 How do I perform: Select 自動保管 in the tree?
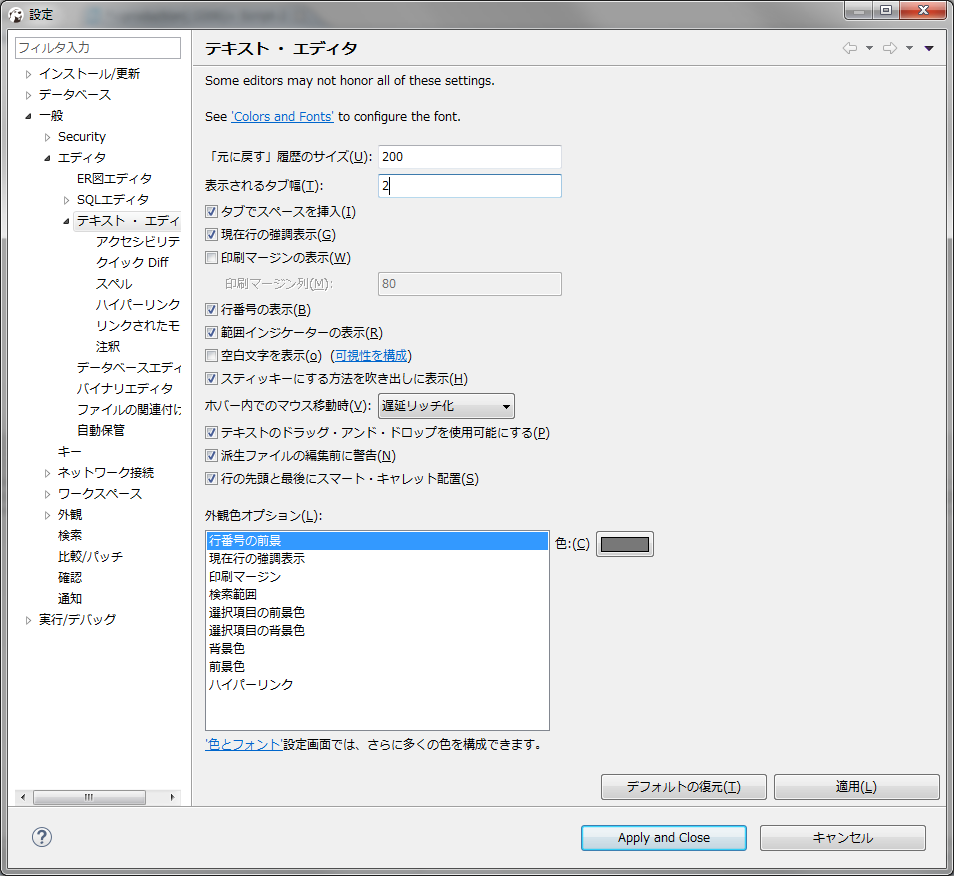pyautogui.click(x=100, y=431)
